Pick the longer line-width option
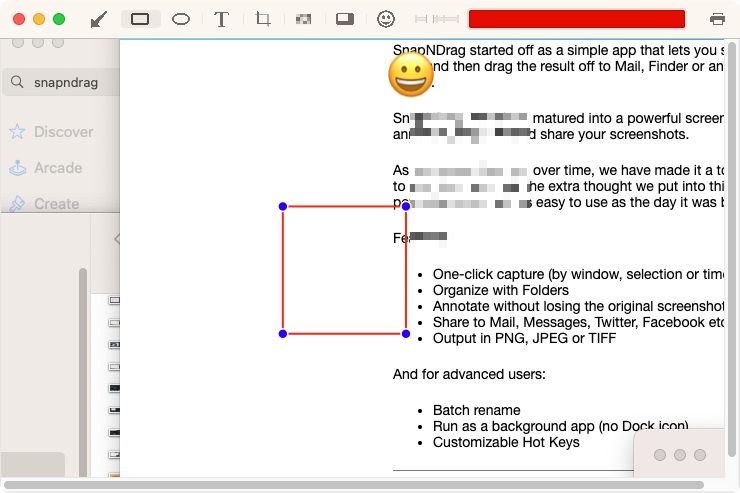Screen dimensions: 740x493 tap(446, 19)
